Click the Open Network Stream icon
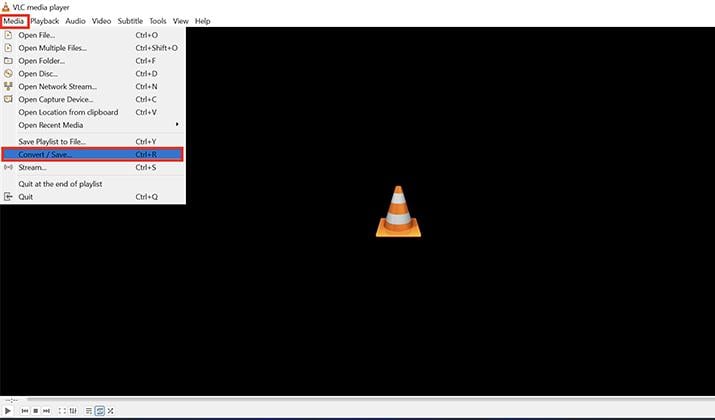Screen dimensions: 715x420 (8, 86)
